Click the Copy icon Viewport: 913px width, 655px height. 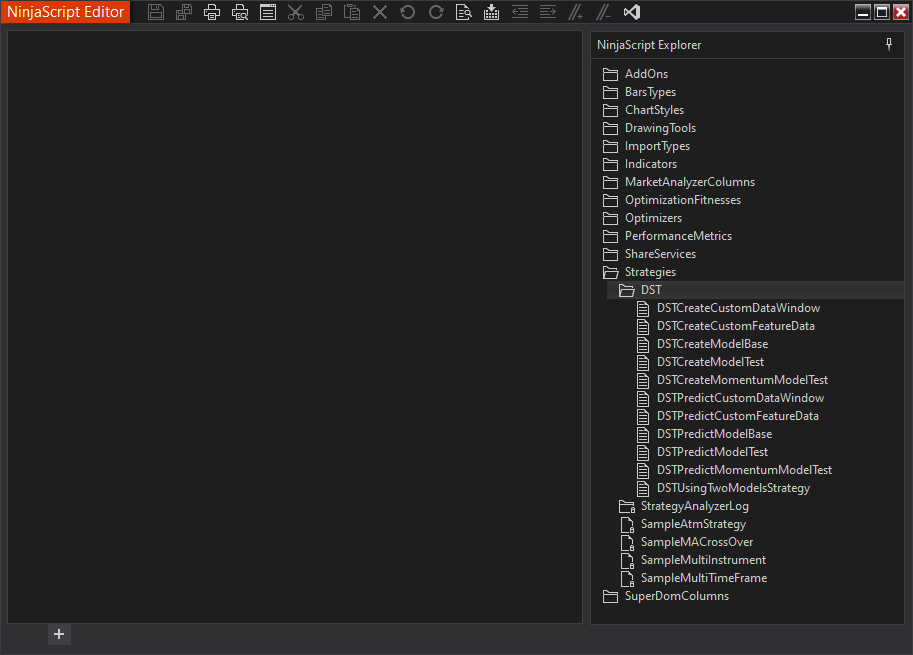(324, 12)
